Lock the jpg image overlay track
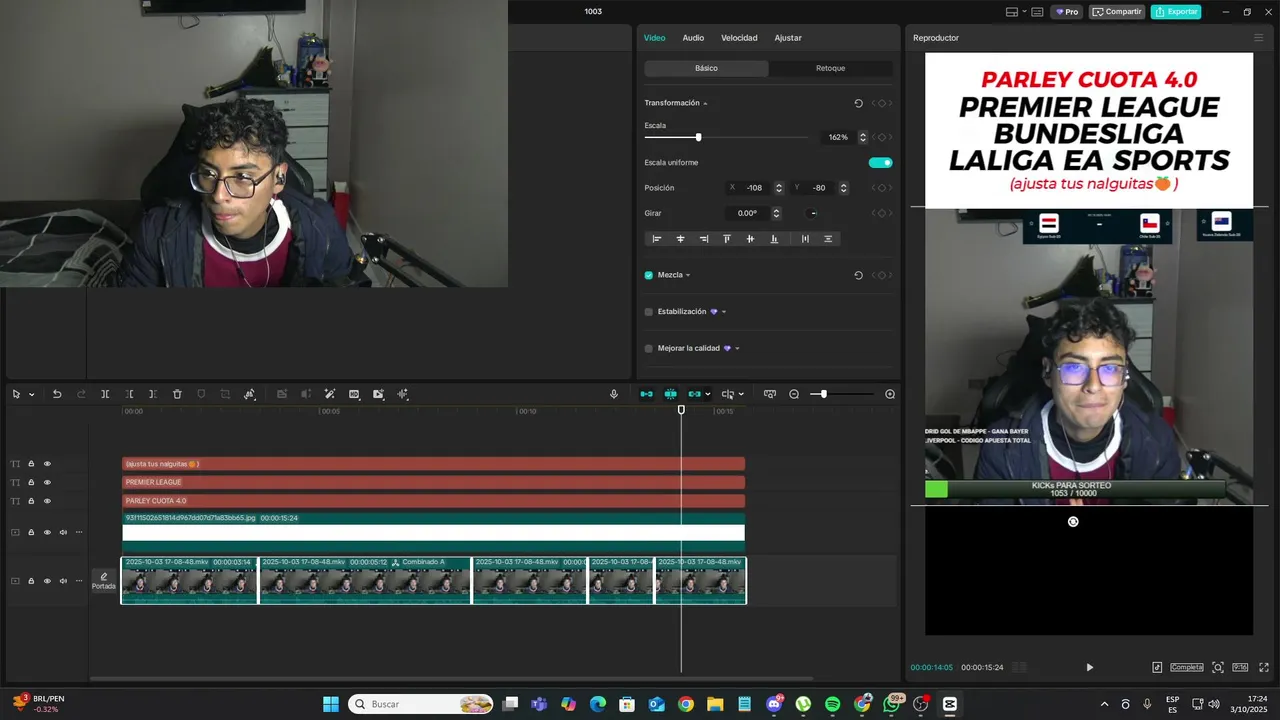 pyautogui.click(x=31, y=532)
